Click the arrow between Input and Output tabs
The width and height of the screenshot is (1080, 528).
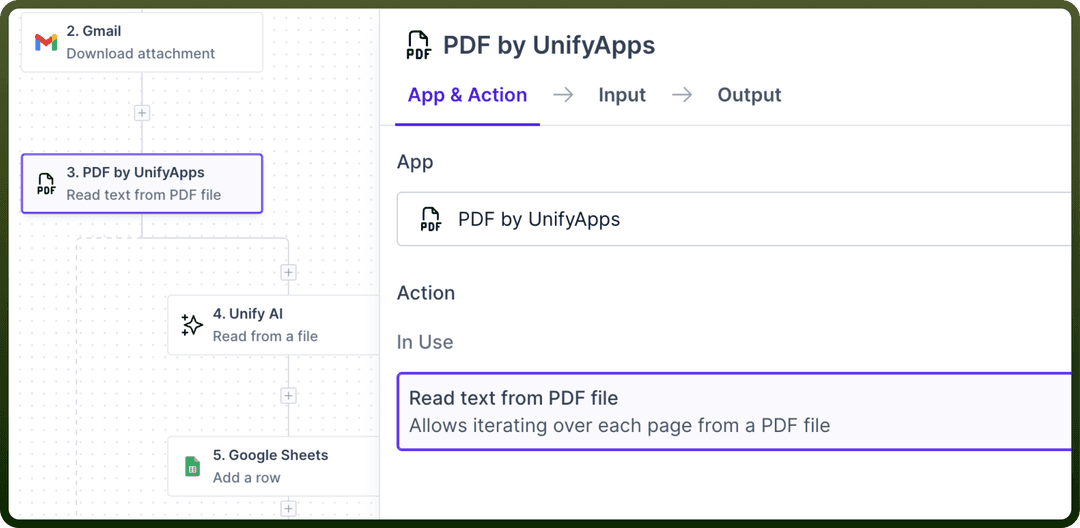[682, 95]
